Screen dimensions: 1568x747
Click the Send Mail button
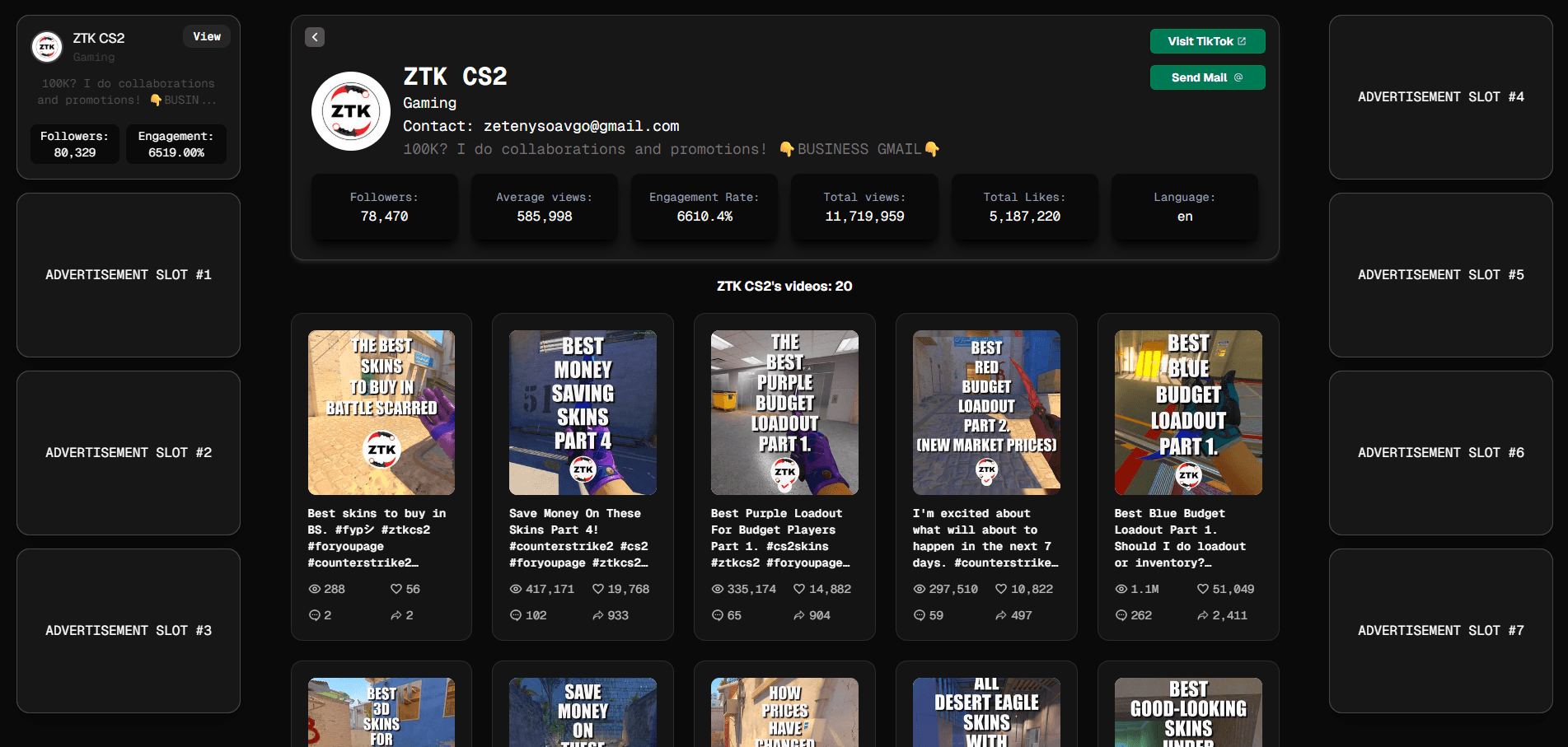click(x=1207, y=77)
